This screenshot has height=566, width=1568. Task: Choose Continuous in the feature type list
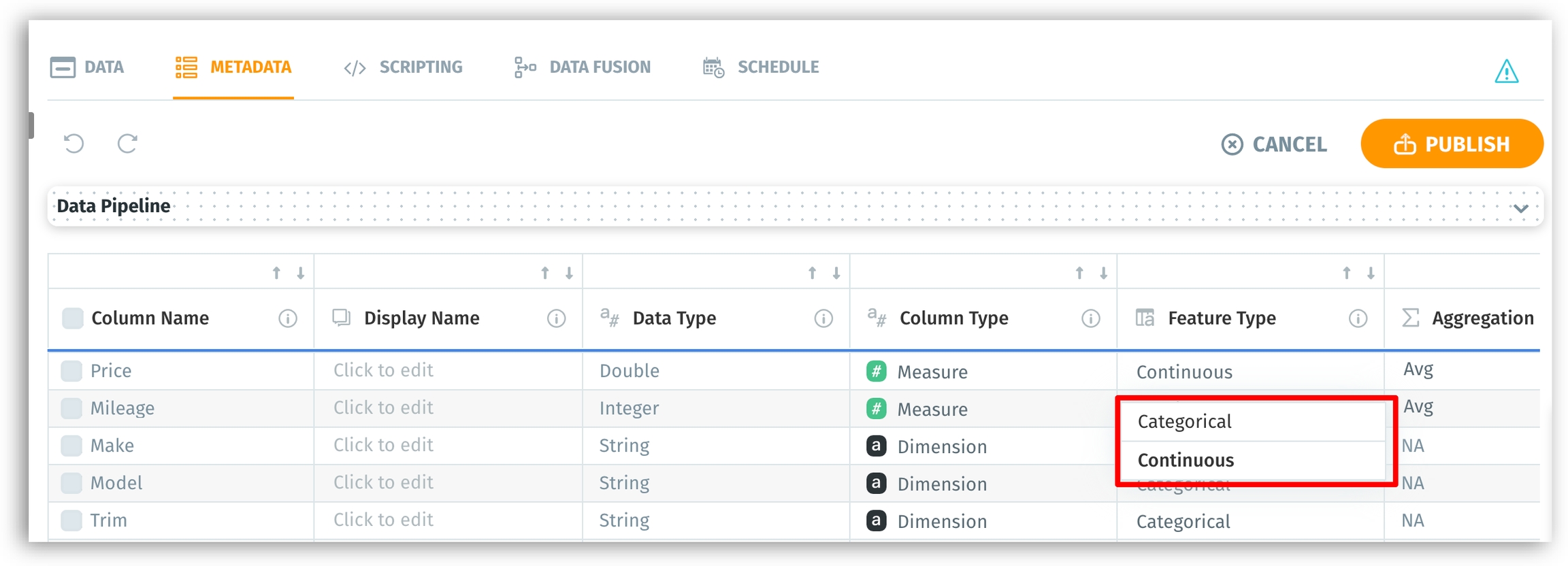click(x=1186, y=461)
